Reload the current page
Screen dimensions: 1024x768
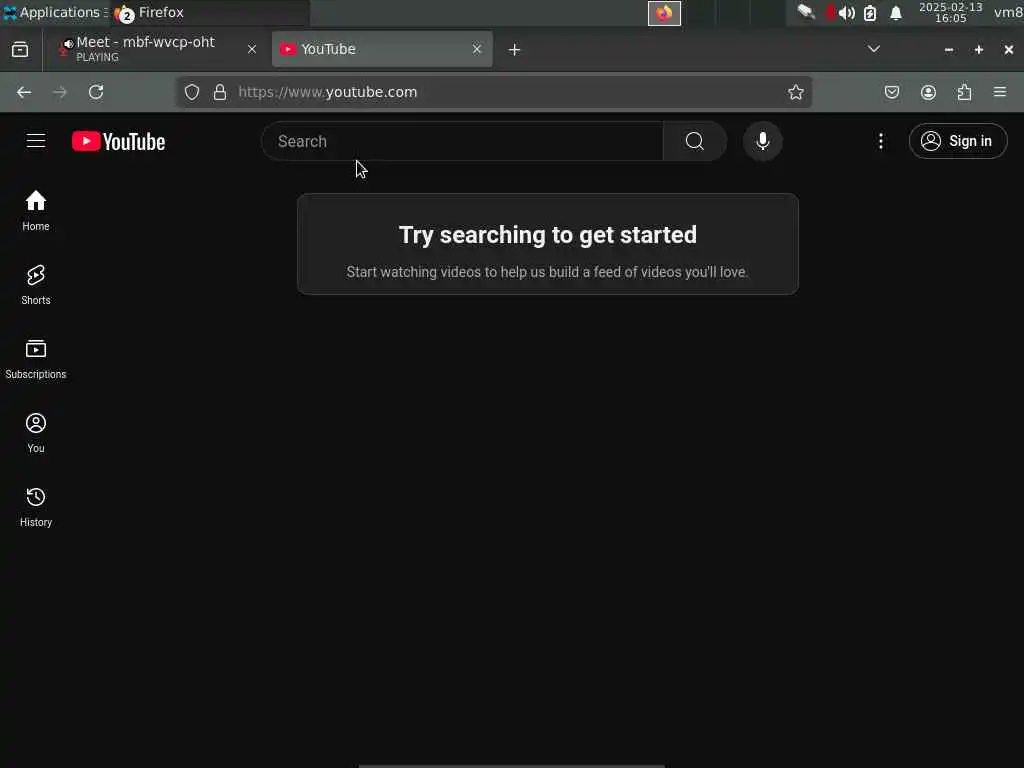96,92
